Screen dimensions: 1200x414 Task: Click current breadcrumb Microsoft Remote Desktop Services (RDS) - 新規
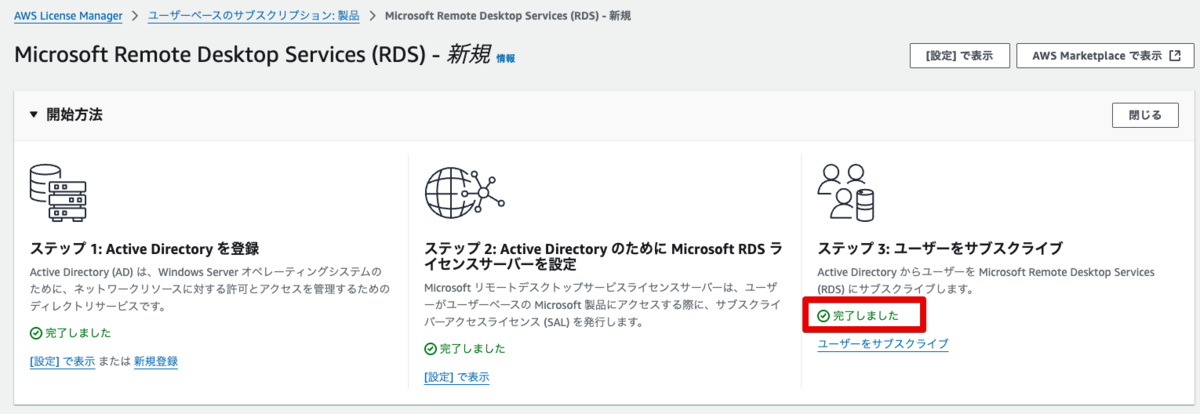508,17
